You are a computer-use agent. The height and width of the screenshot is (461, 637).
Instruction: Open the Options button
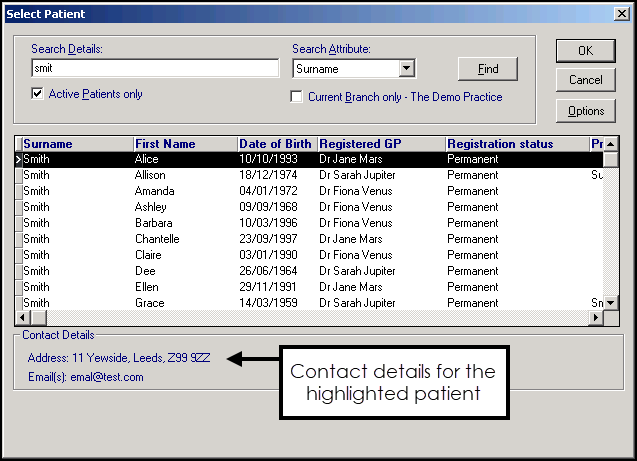[585, 111]
